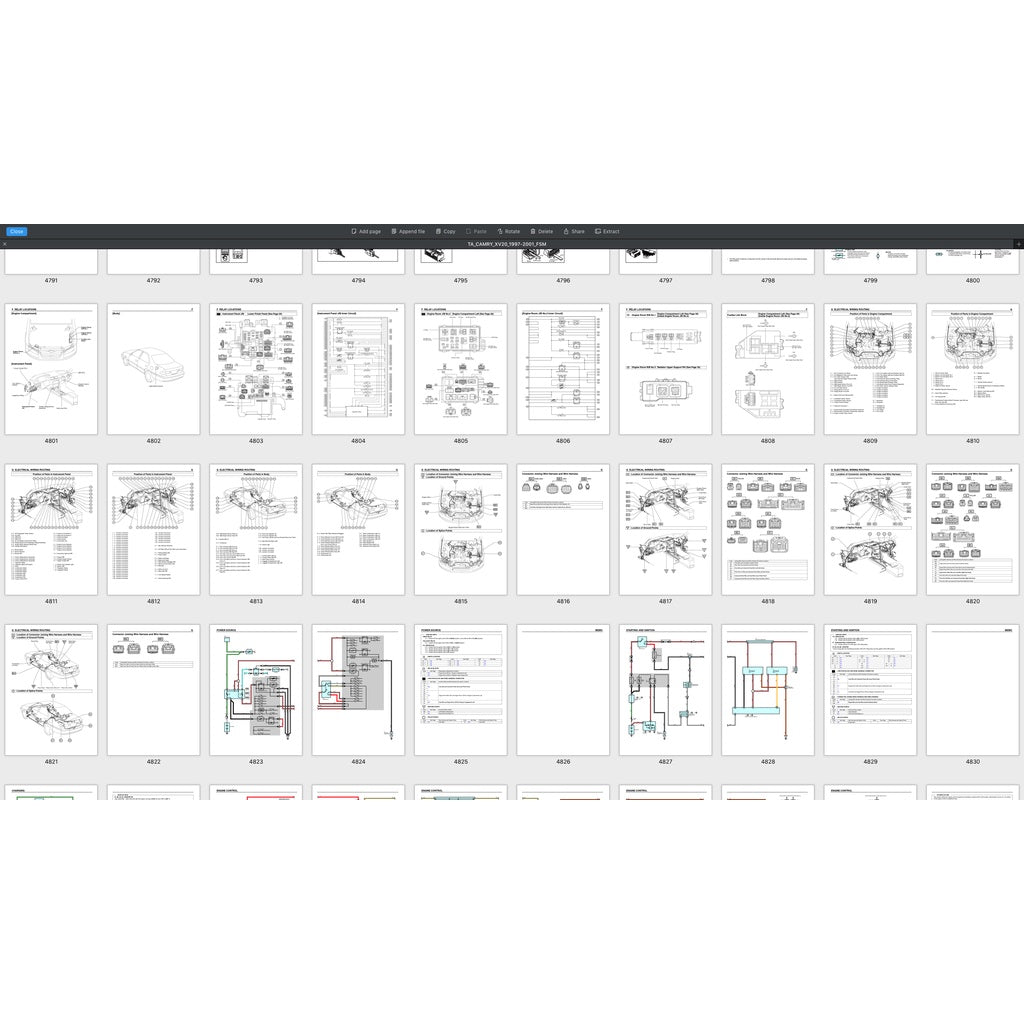Image resolution: width=1024 pixels, height=1024 pixels.
Task: Choose page 4815 thumbnail
Action: click(460, 529)
